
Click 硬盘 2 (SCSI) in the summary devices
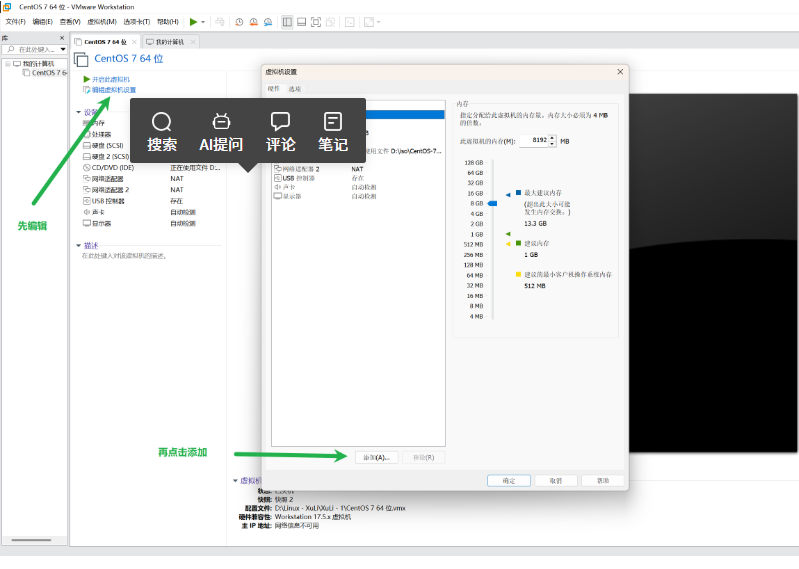tap(106, 156)
